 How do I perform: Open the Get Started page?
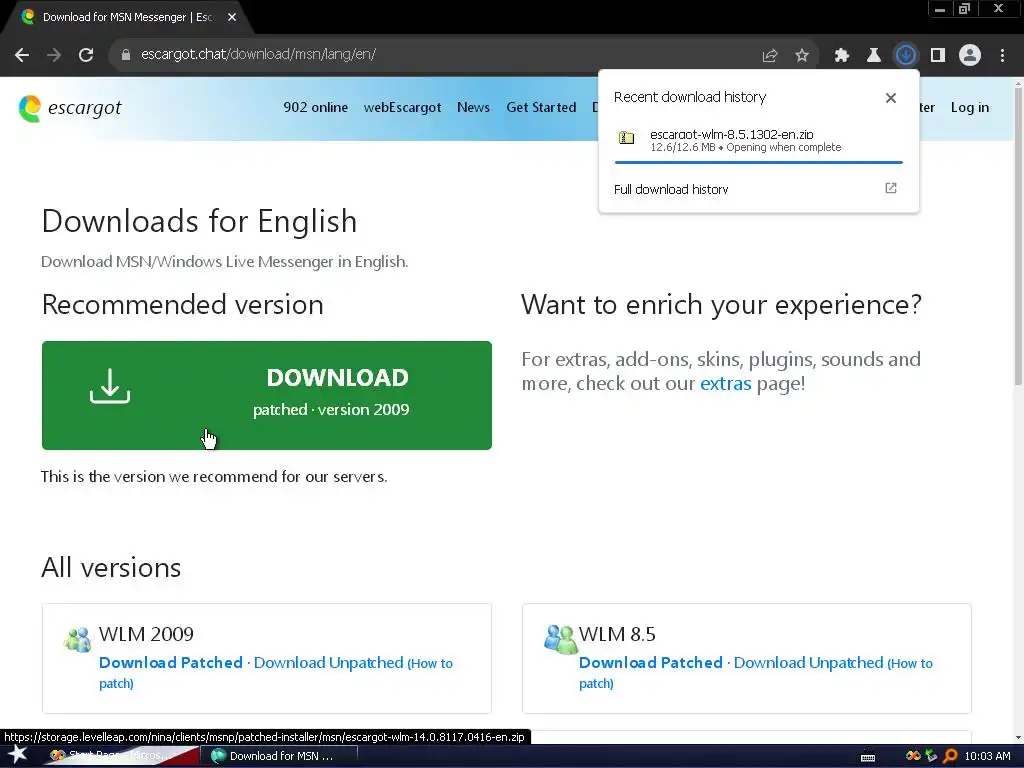[x=541, y=107]
